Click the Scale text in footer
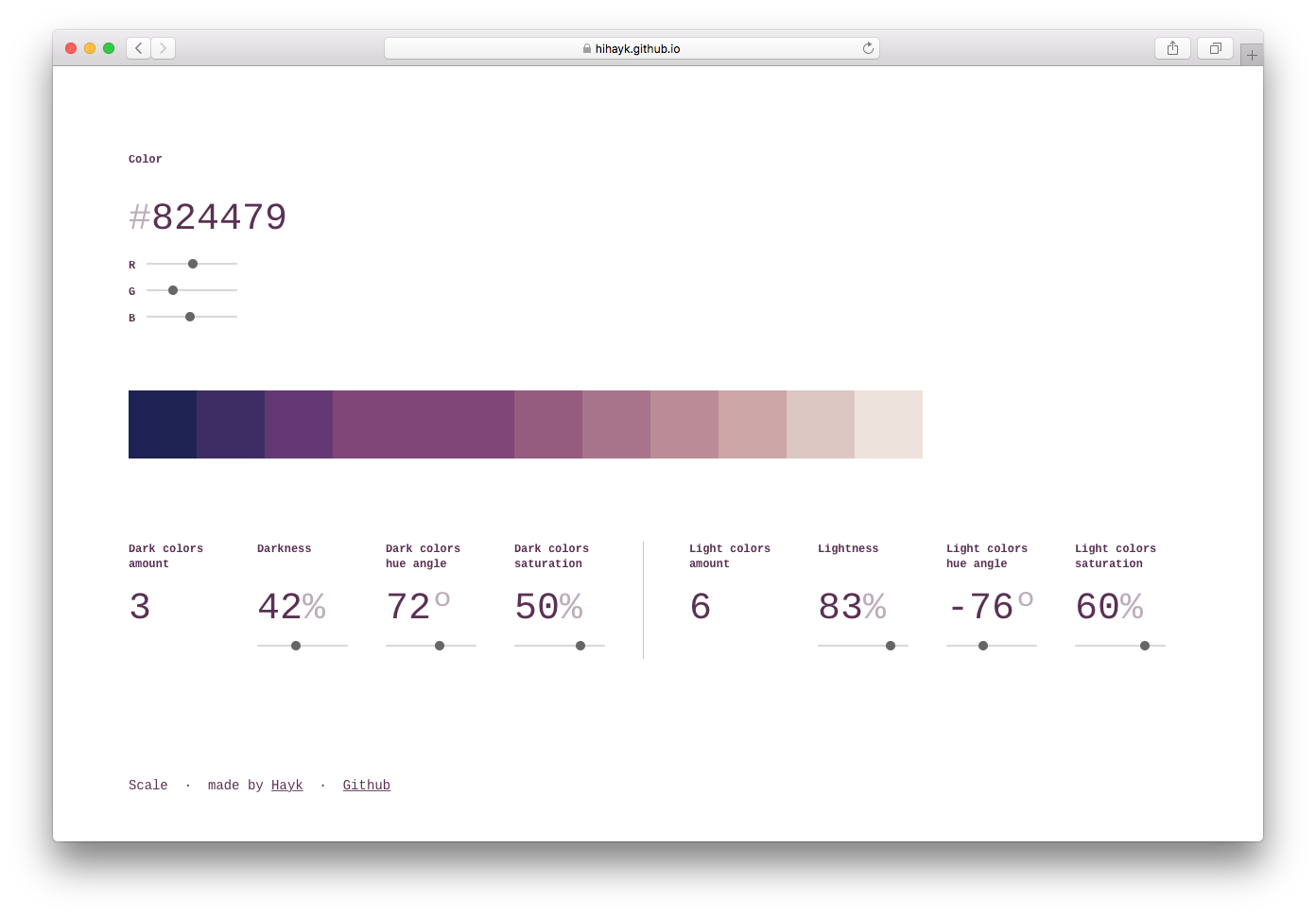 tap(148, 785)
